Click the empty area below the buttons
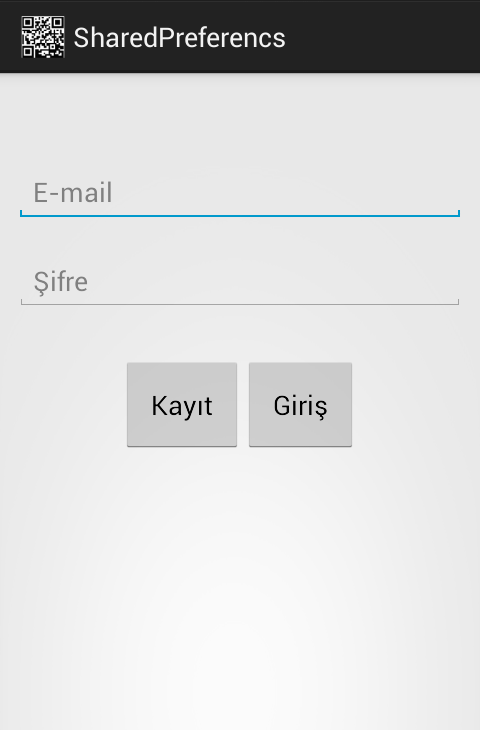The height and width of the screenshot is (730, 480). point(240,587)
